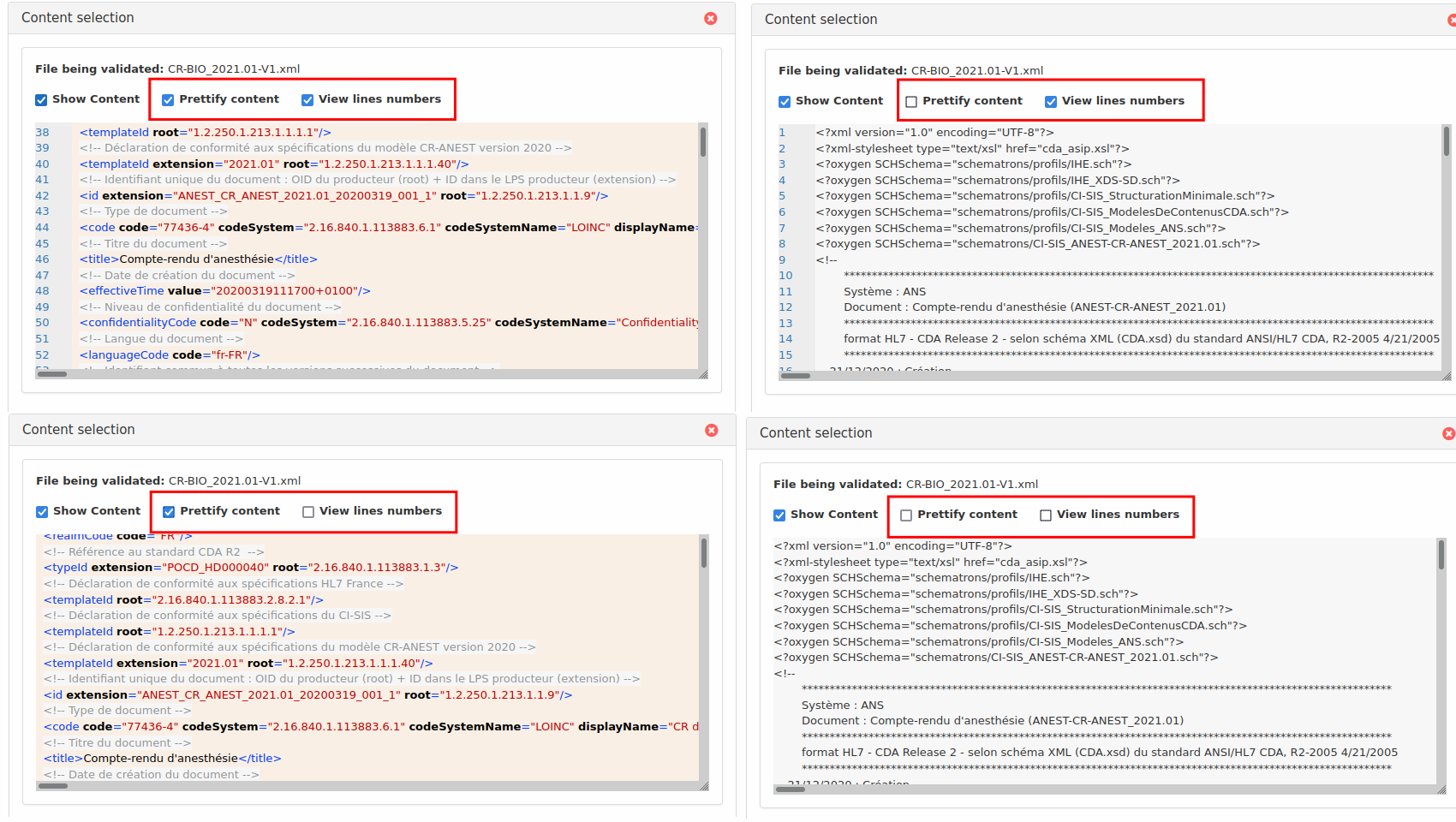Image resolution: width=1456 pixels, height=822 pixels.
Task: Click line 12 'Document : Compte-rendu d'anesthésie' text
Action: click(x=1034, y=307)
